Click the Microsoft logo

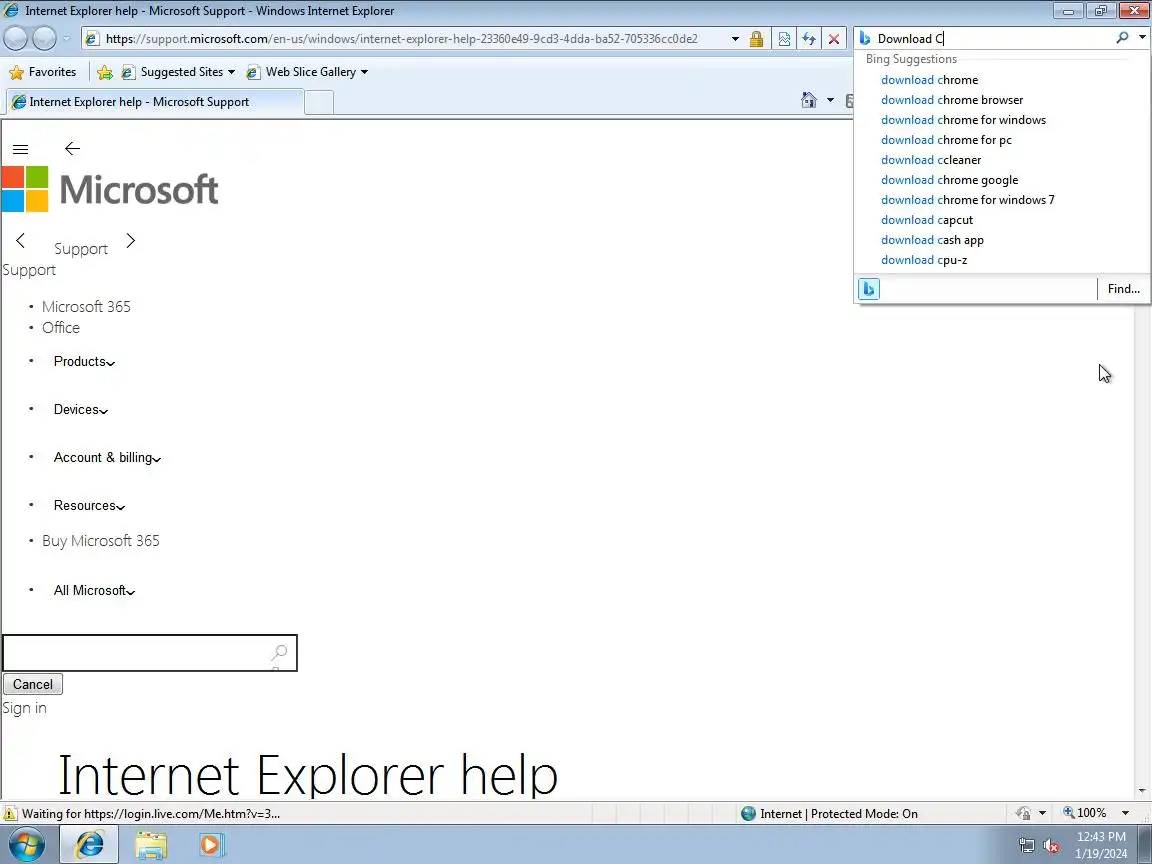click(x=110, y=189)
